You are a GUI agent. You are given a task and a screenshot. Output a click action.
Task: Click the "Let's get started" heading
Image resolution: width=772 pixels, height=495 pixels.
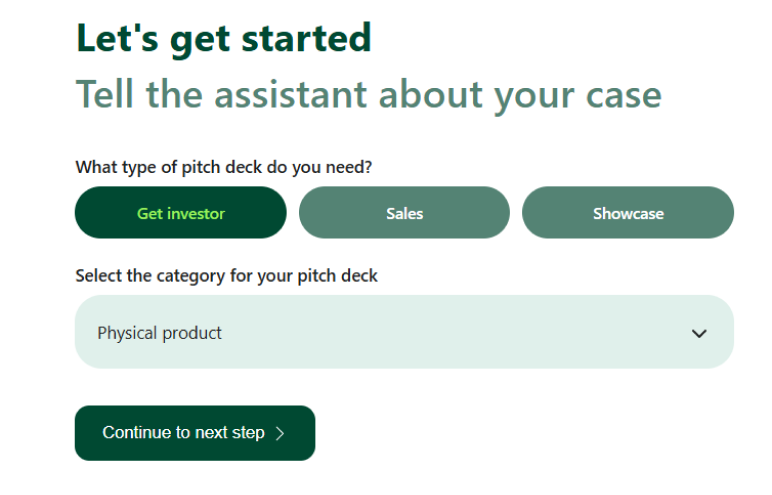tap(224, 38)
